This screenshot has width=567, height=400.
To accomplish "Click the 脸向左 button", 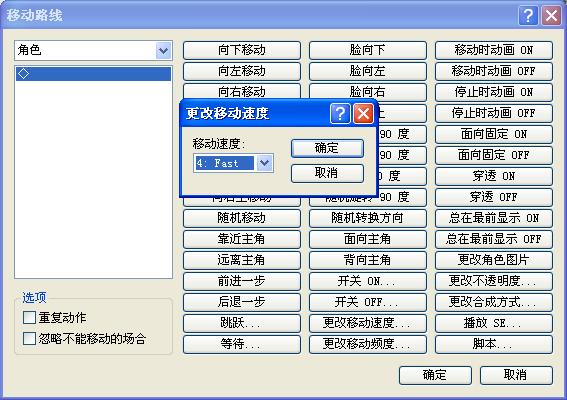I will coord(368,71).
